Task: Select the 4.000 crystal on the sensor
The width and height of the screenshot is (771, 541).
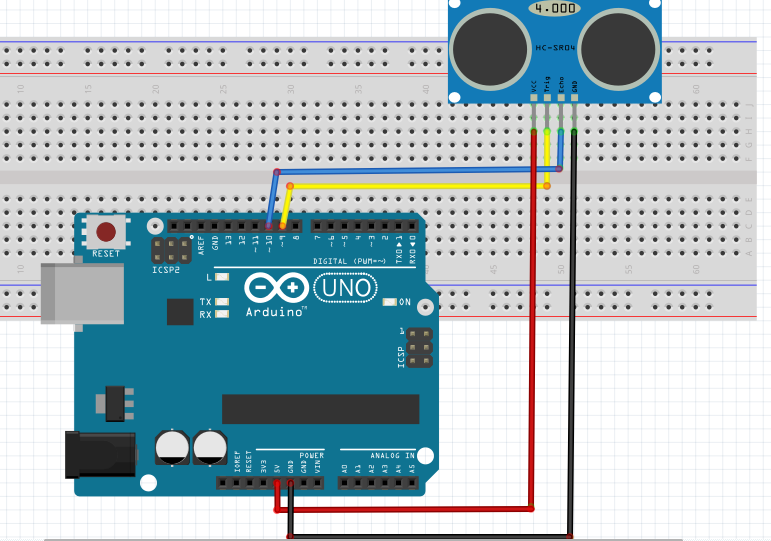Action: pos(553,8)
